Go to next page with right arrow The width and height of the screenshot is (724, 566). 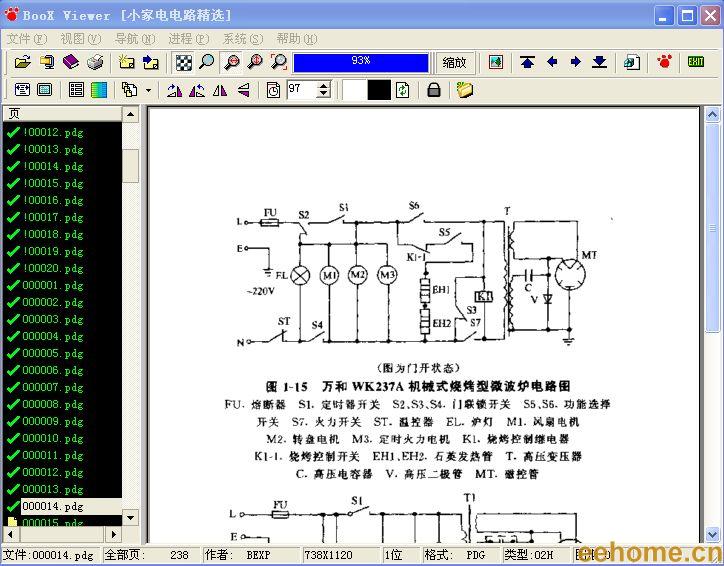(x=575, y=62)
